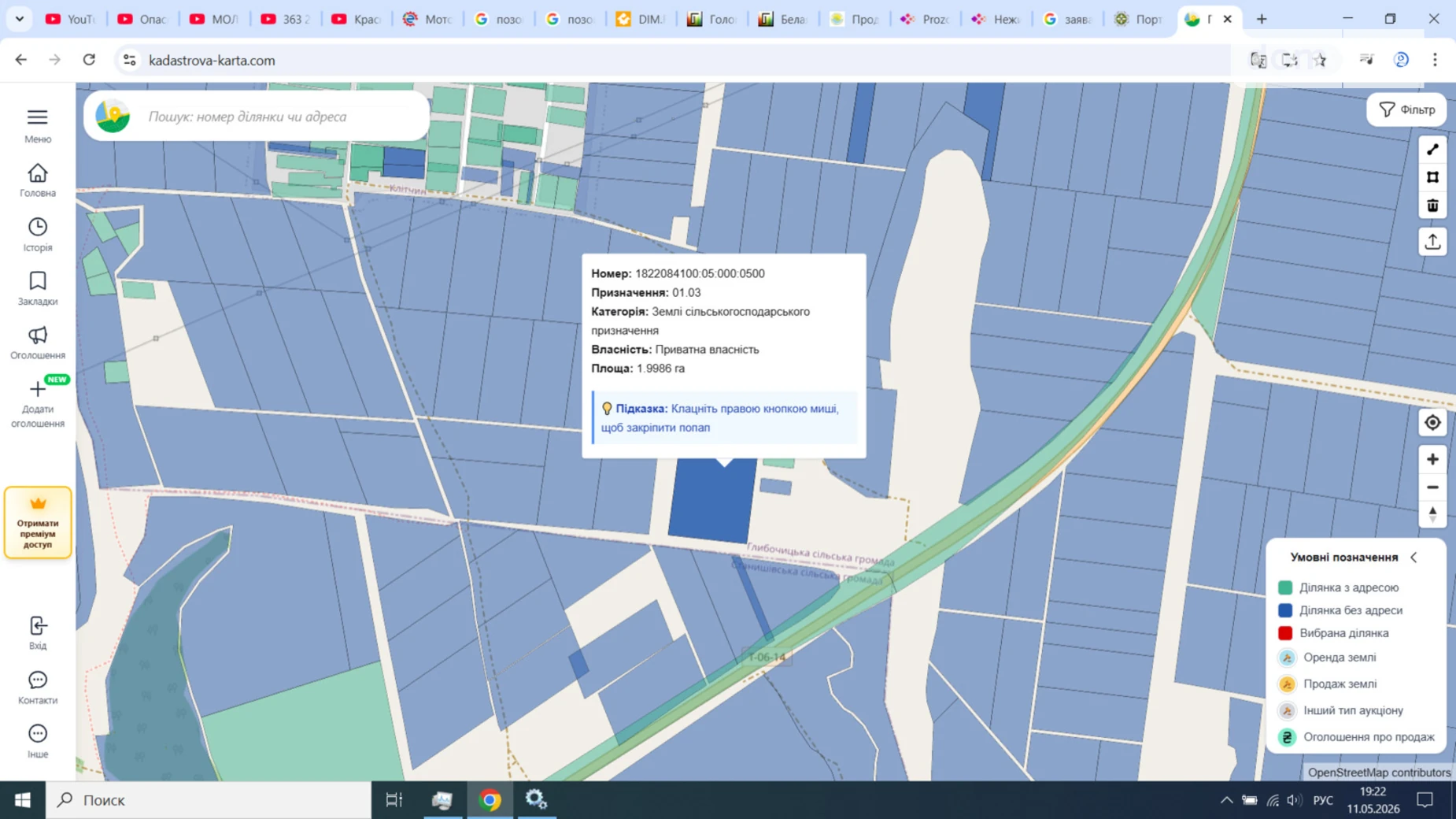The height and width of the screenshot is (819, 1456).
Task: Open Оголошення megaphone icon
Action: (37, 335)
